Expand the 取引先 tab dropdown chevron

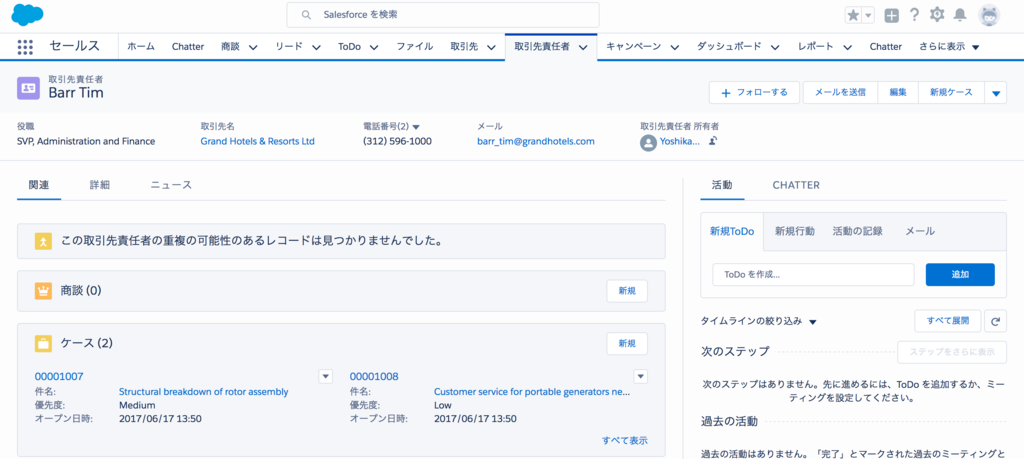click(x=490, y=47)
